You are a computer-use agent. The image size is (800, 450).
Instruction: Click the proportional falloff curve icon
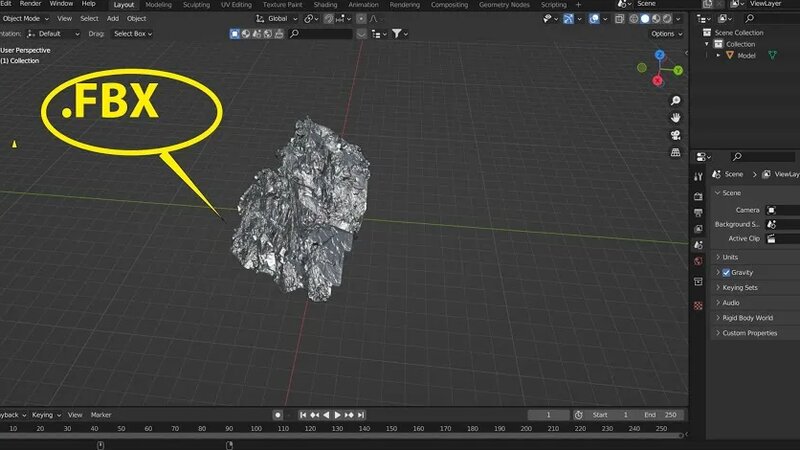[373, 19]
